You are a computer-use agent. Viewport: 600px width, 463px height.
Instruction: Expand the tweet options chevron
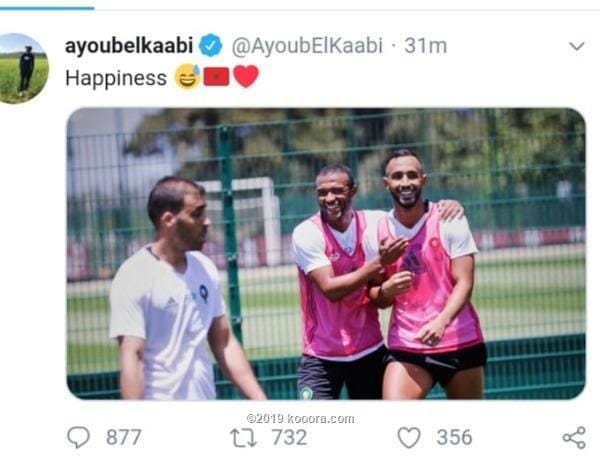tap(577, 46)
